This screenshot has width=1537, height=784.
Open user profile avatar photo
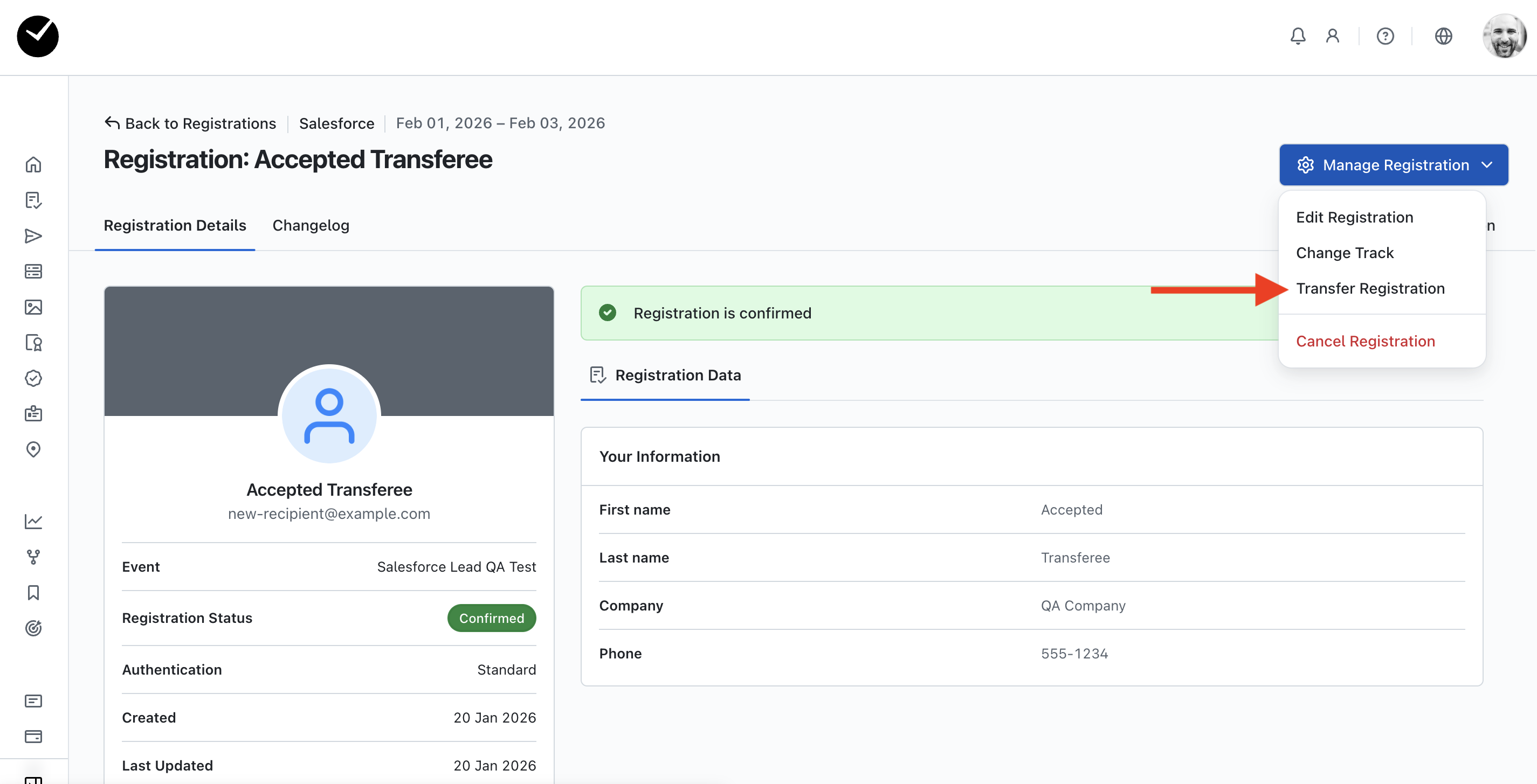pos(1504,36)
